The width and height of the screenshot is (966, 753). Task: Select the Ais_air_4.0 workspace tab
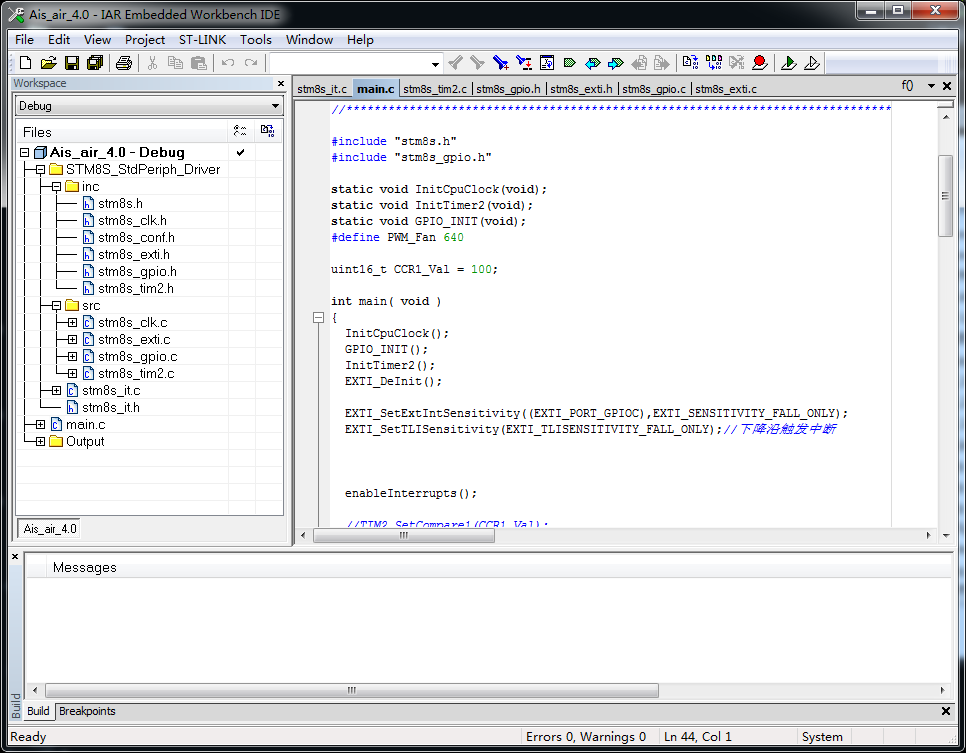(x=50, y=529)
